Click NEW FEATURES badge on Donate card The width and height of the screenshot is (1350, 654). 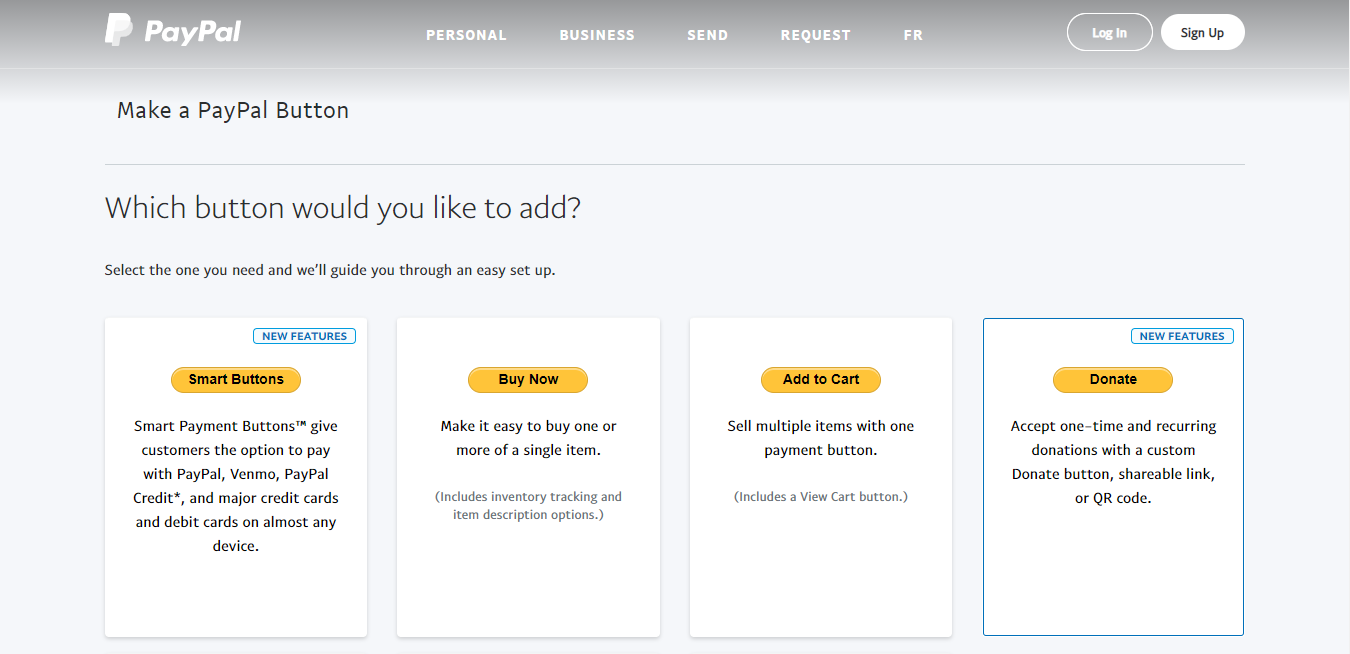click(1182, 336)
